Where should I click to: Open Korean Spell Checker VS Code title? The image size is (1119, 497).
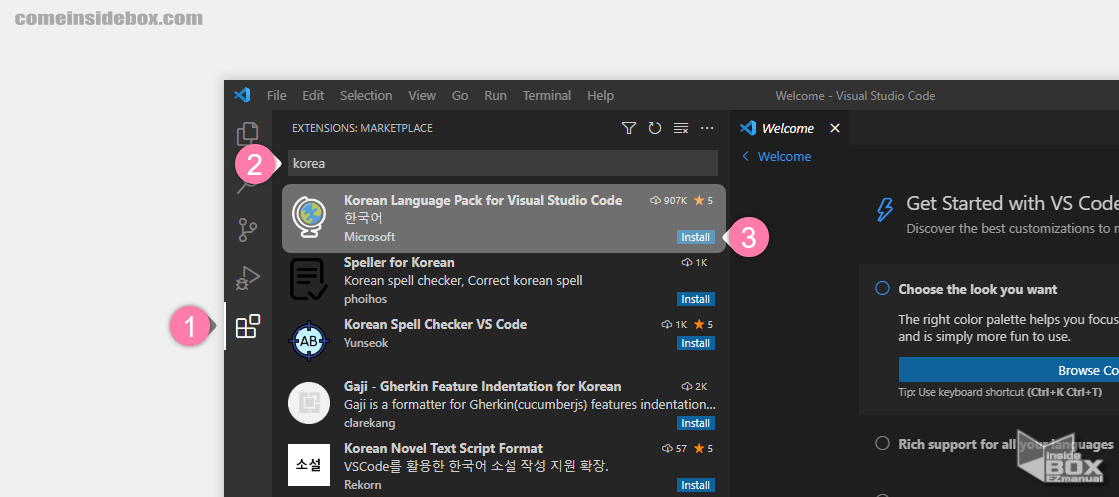coord(435,324)
